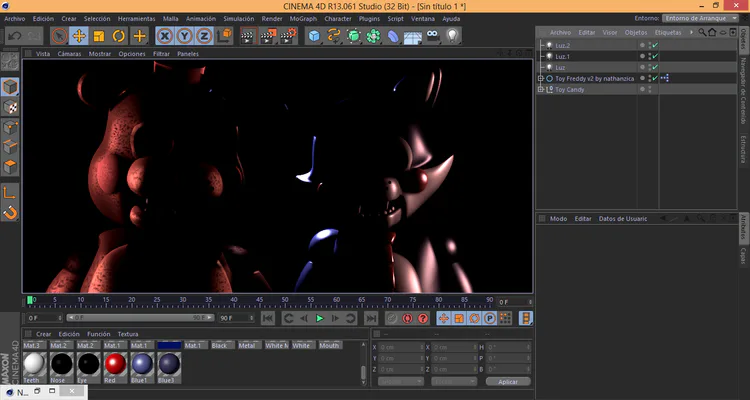Select the Luz.1 light object
This screenshot has width=750, height=400.
[562, 56]
